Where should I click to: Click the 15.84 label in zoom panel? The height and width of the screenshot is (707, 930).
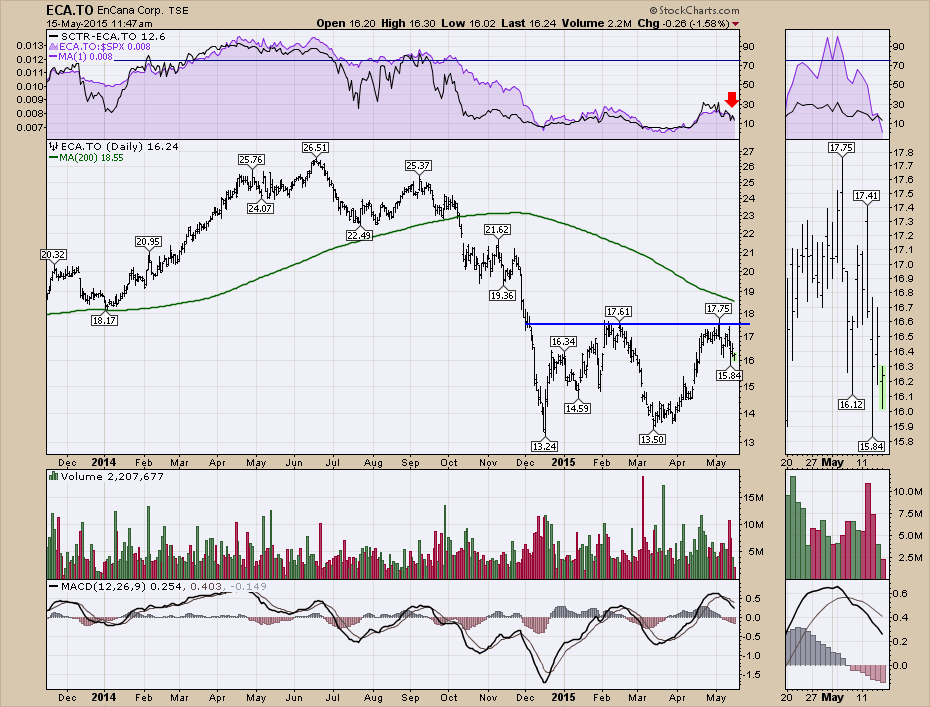pos(871,446)
